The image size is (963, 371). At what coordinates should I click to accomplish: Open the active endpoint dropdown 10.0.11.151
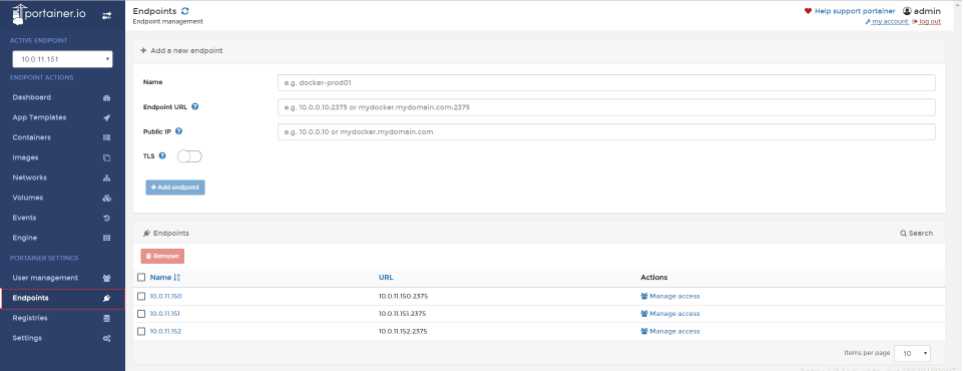[x=63, y=60]
